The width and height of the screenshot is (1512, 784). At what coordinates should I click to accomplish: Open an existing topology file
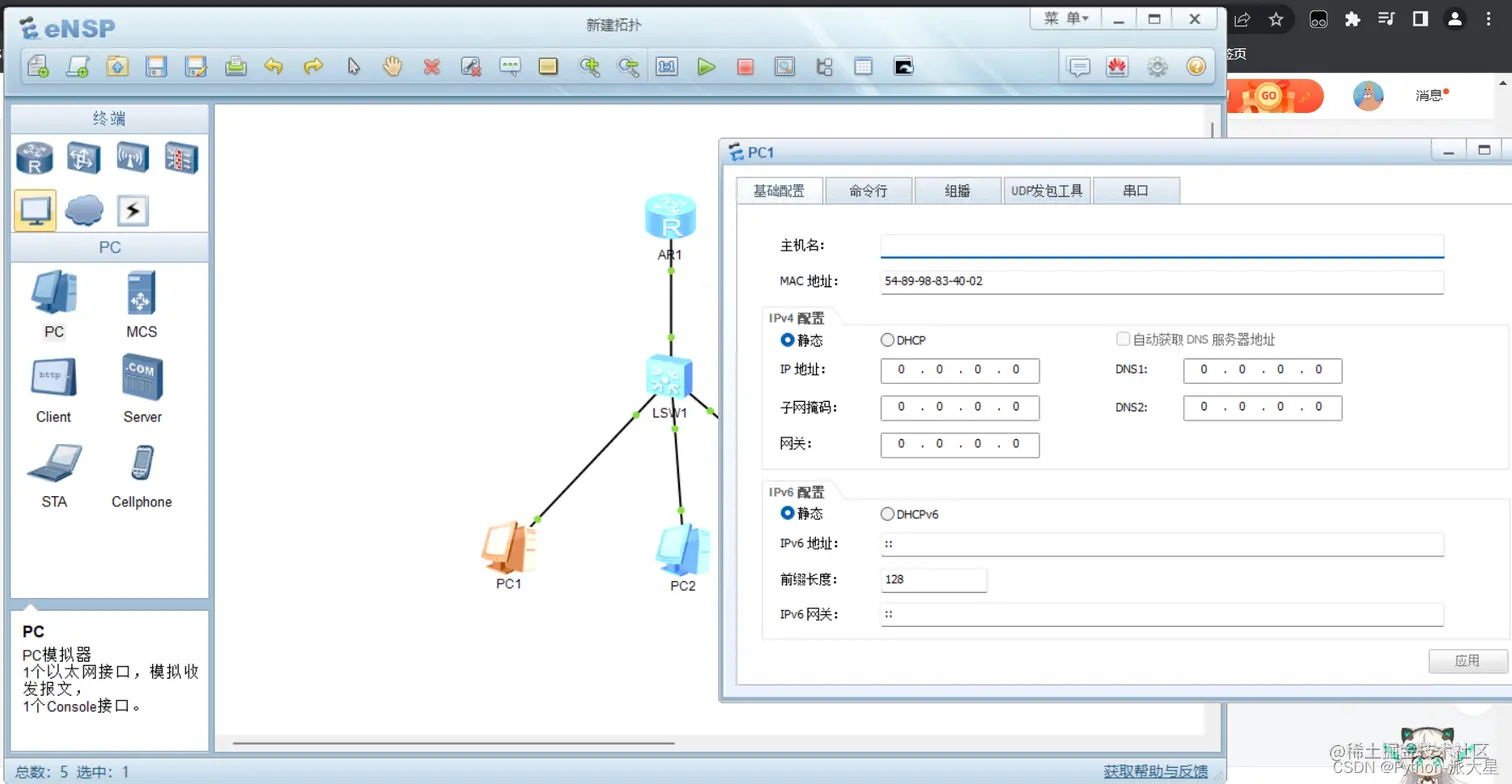click(x=117, y=67)
